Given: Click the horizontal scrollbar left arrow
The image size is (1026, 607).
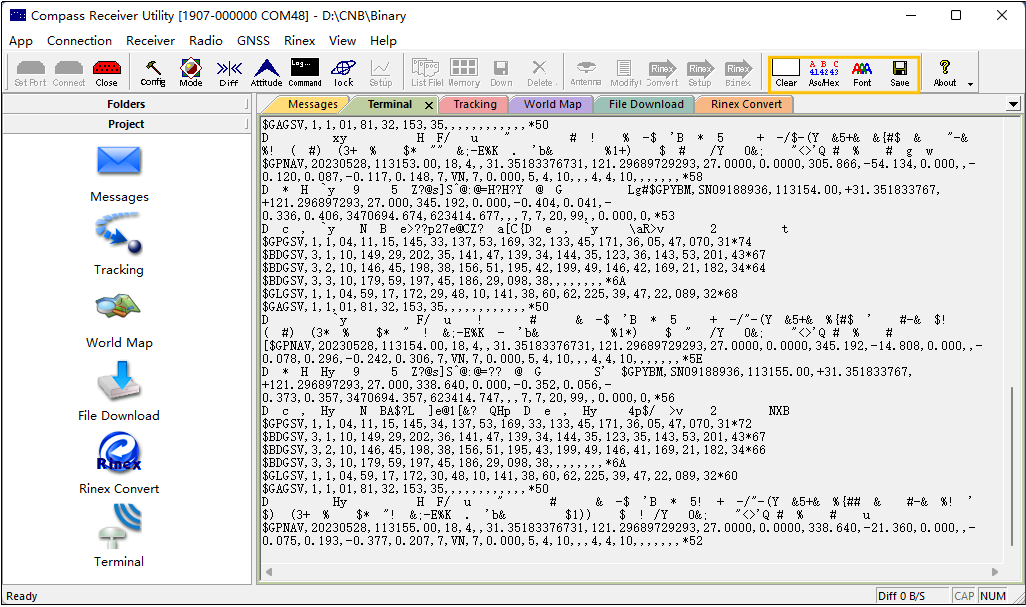Looking at the screenshot, I should click(268, 572).
